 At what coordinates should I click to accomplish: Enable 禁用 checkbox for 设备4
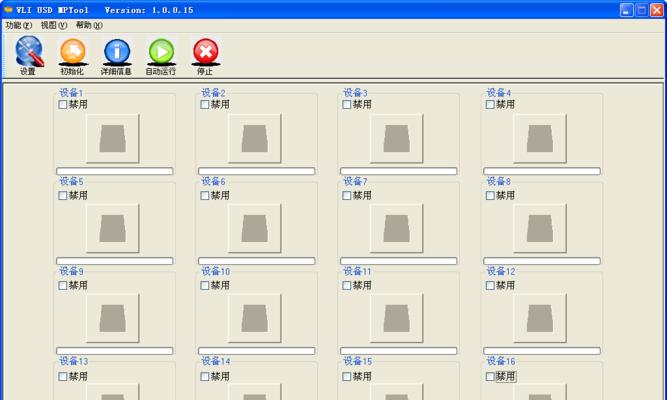[490, 104]
